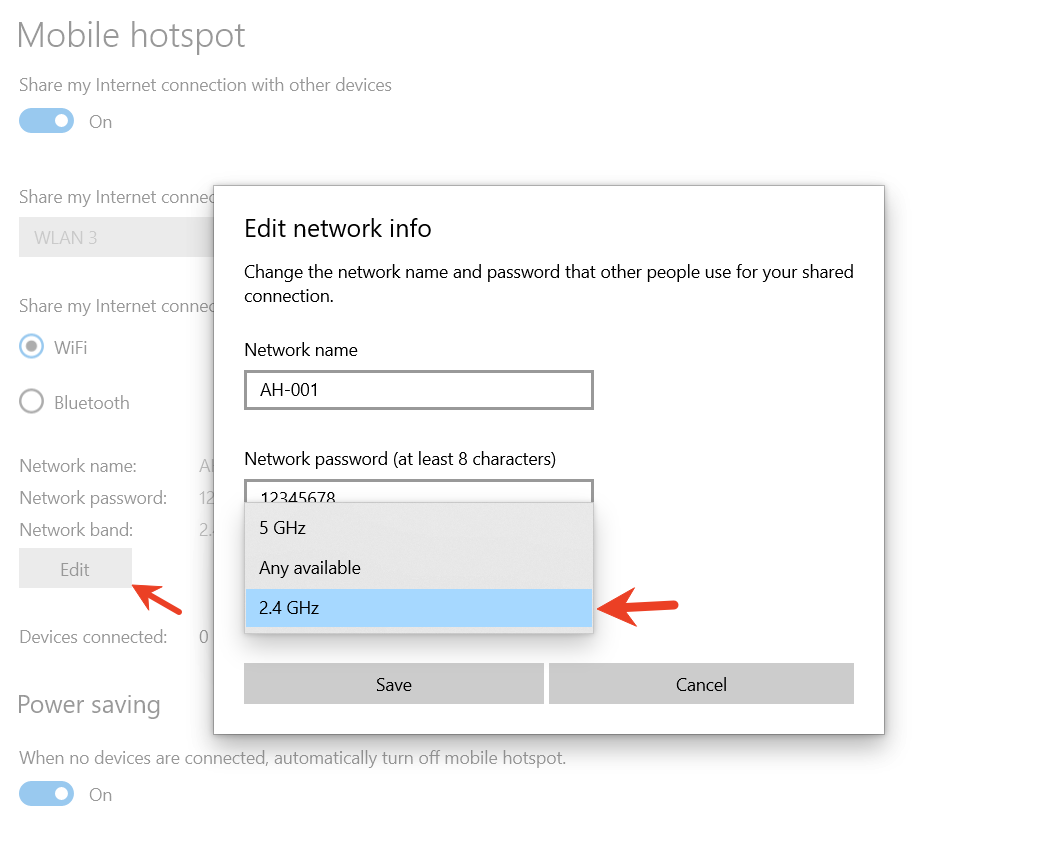Click into the Network password field
This screenshot has width=1041, height=851.
click(418, 492)
